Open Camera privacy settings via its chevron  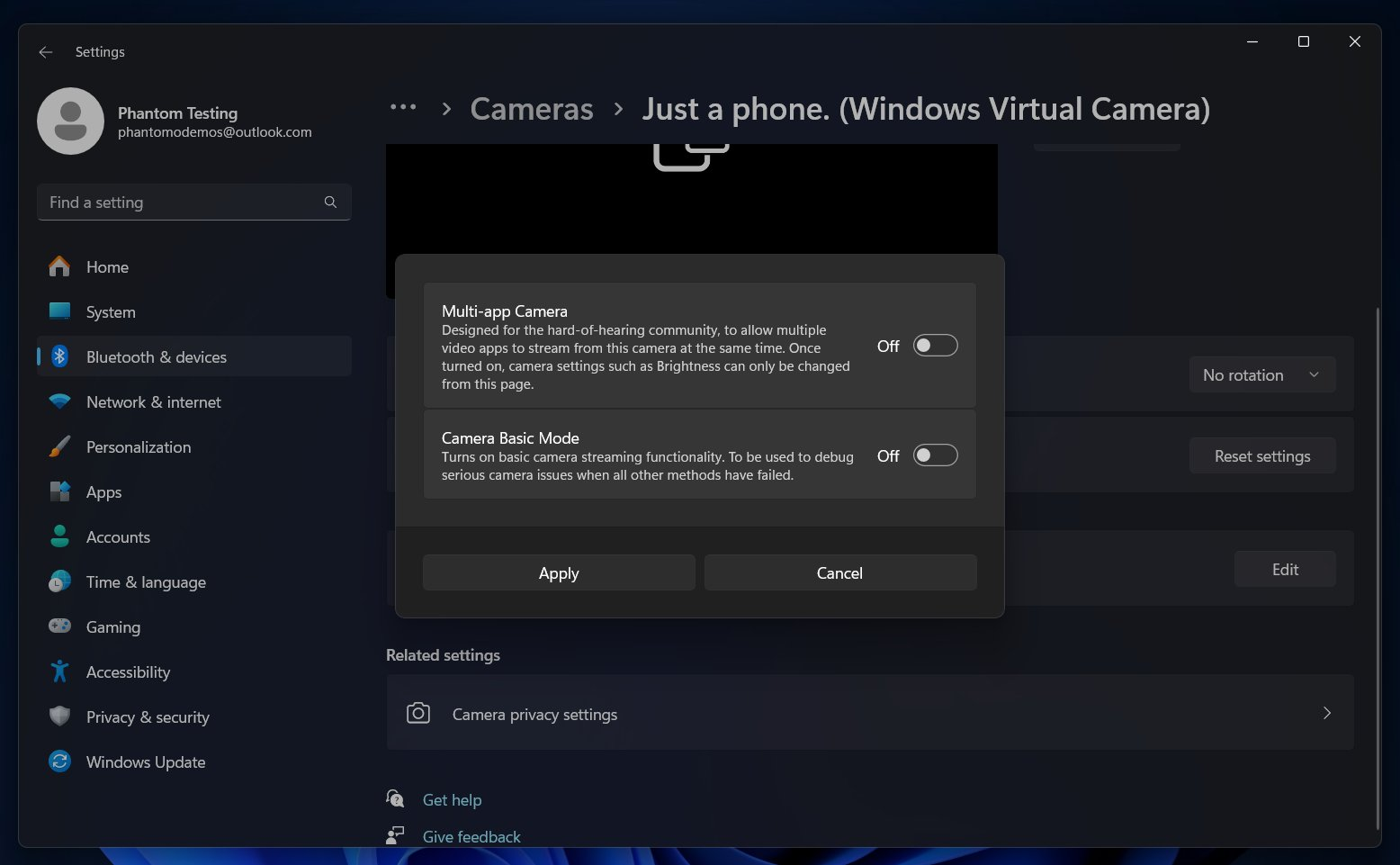(1326, 713)
